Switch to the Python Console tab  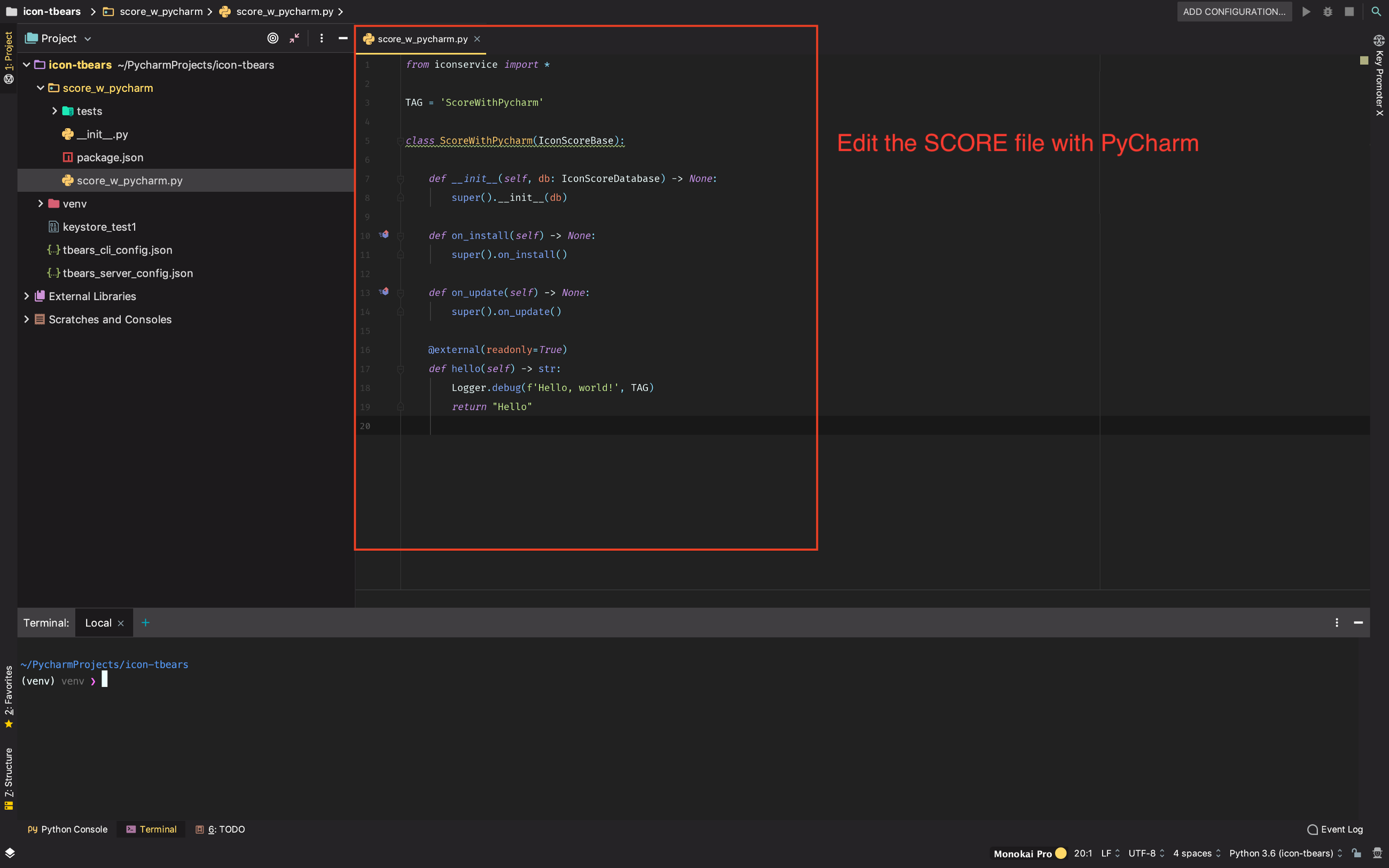pyautogui.click(x=68, y=829)
